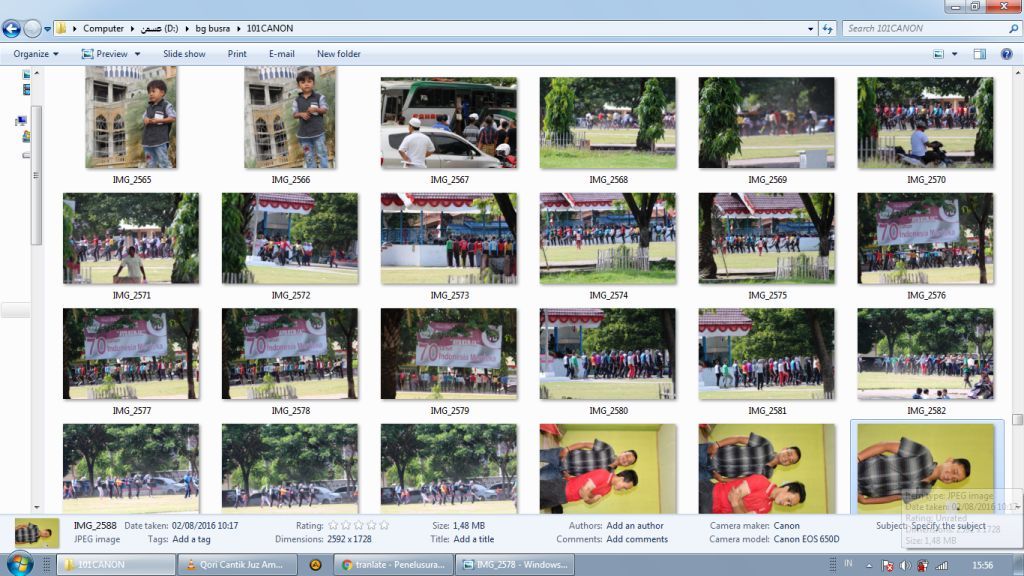
Task: Click the IMG_2582 file name
Action: pos(926,411)
